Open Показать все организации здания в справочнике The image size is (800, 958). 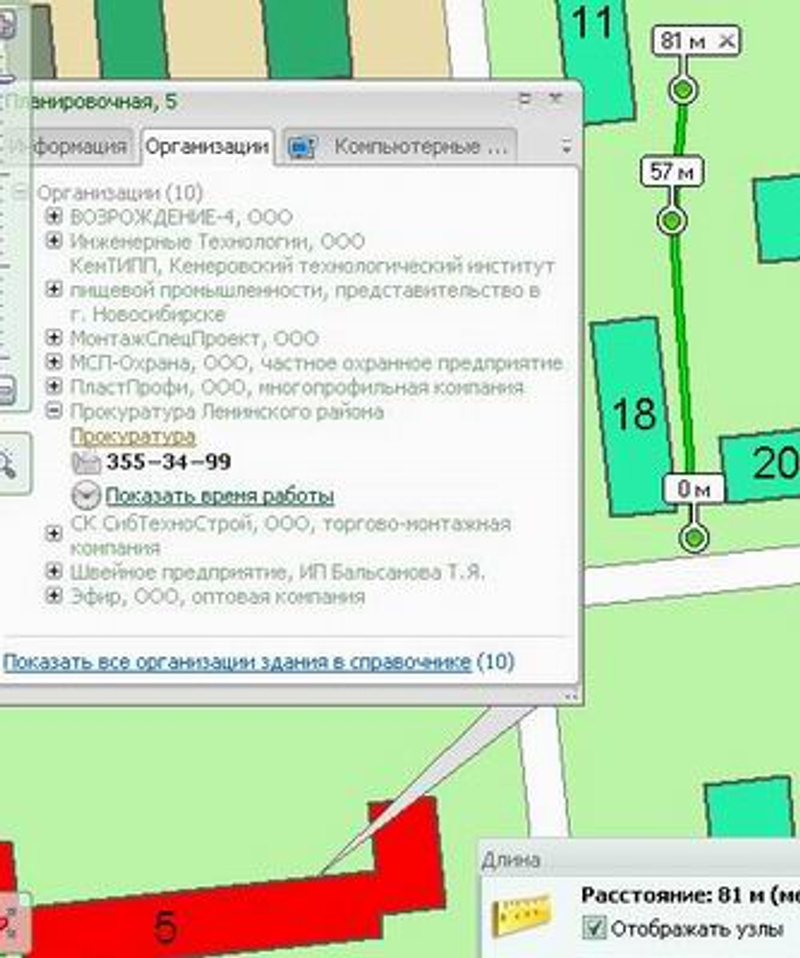tap(237, 662)
